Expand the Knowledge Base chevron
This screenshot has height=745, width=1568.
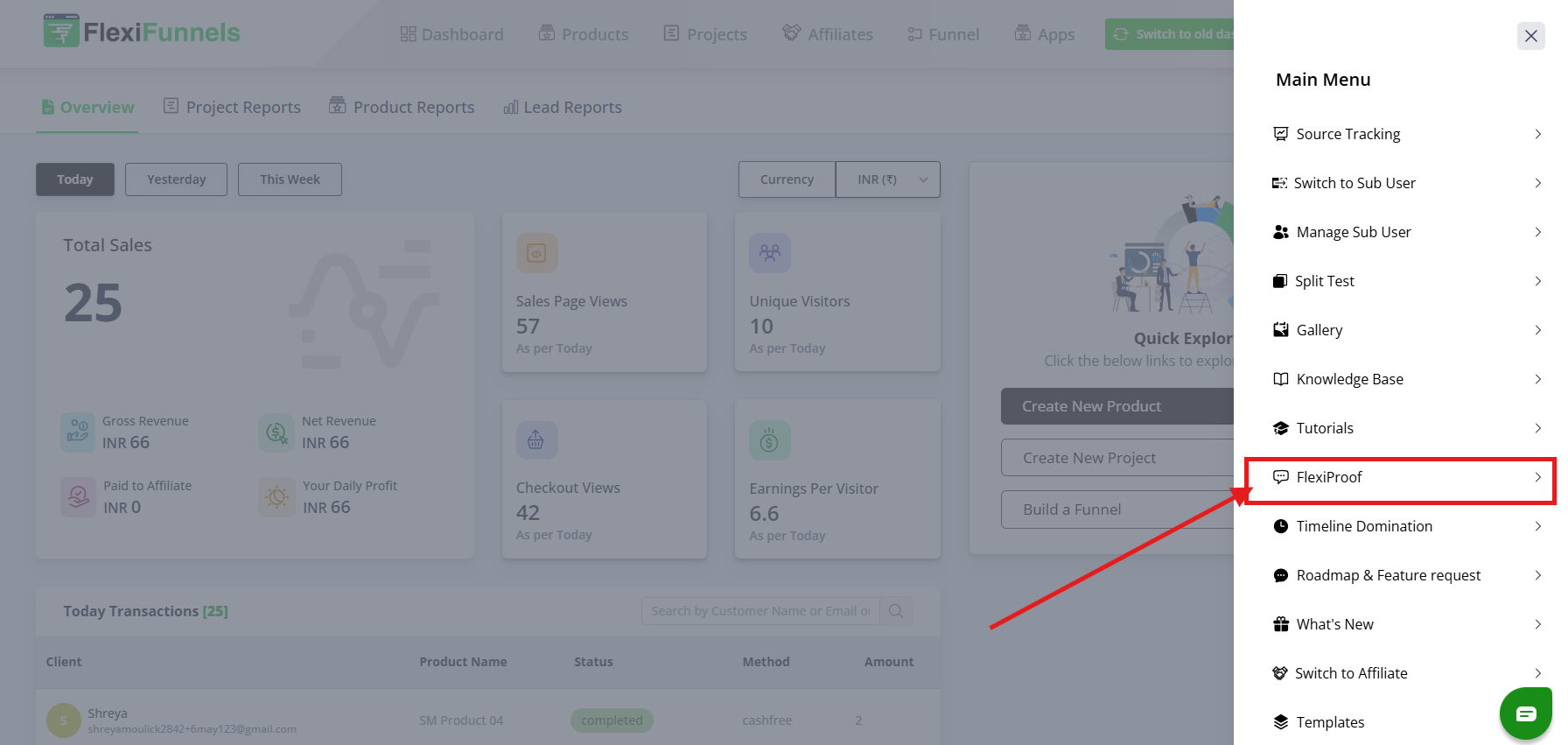point(1537,379)
